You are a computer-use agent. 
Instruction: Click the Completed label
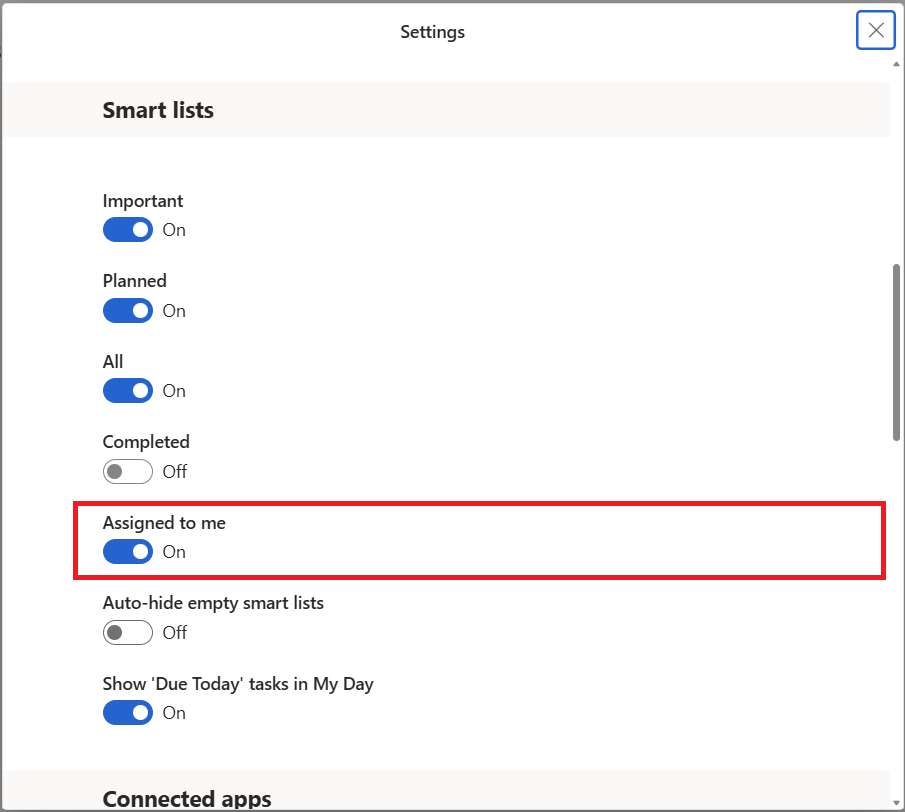pos(146,442)
